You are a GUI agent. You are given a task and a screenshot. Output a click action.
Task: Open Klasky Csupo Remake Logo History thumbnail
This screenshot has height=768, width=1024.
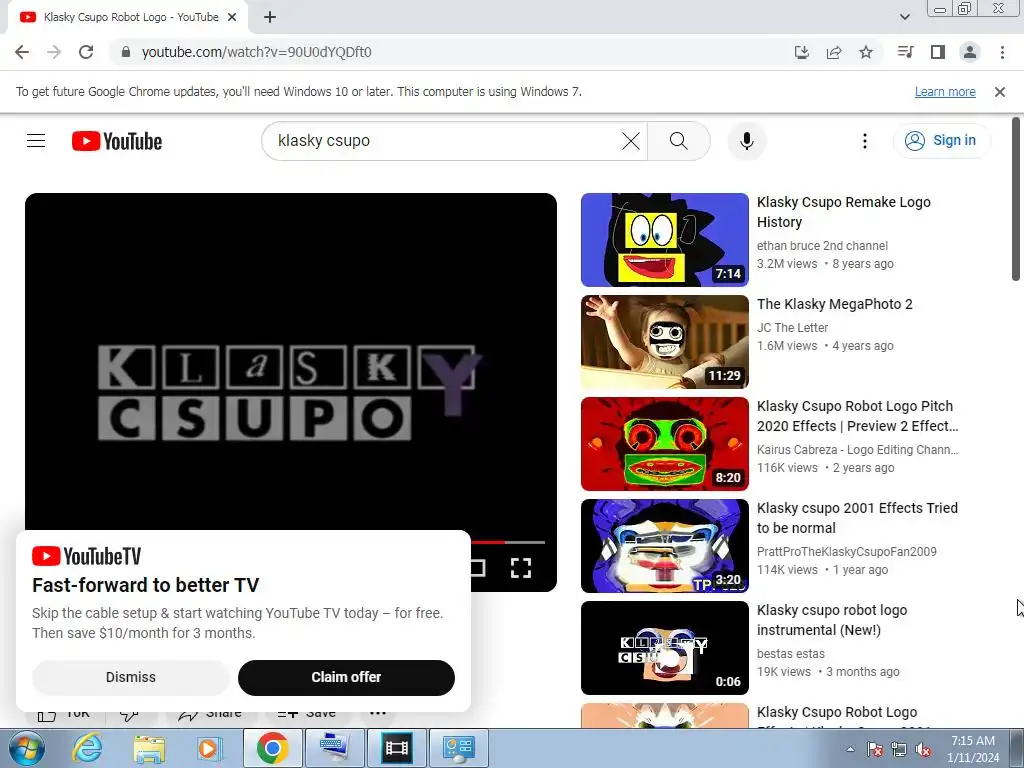(665, 240)
